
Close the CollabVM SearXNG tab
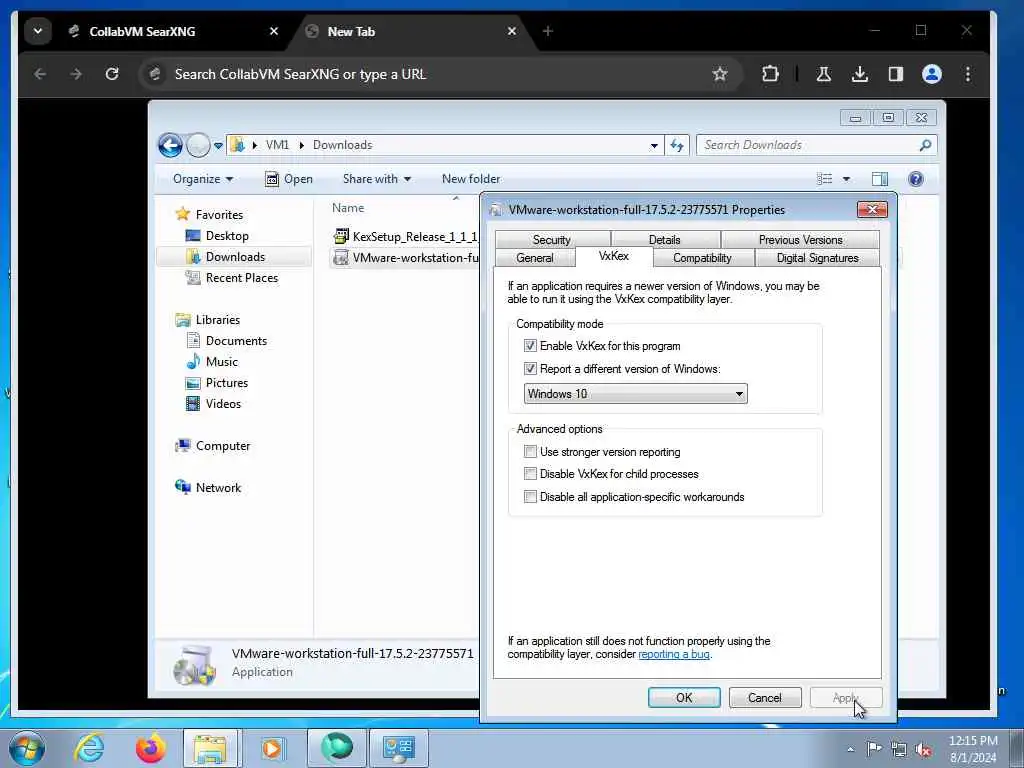coord(274,31)
